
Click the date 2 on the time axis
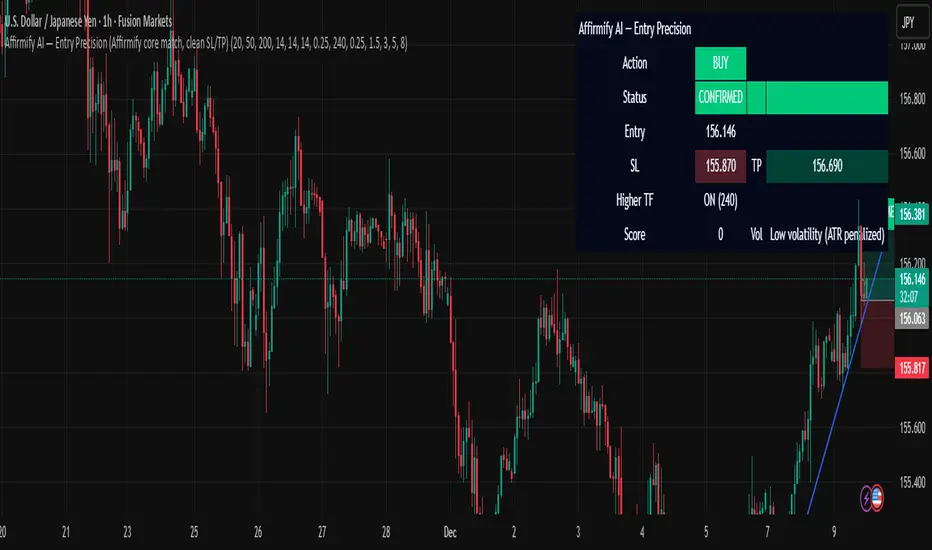[x=514, y=532]
